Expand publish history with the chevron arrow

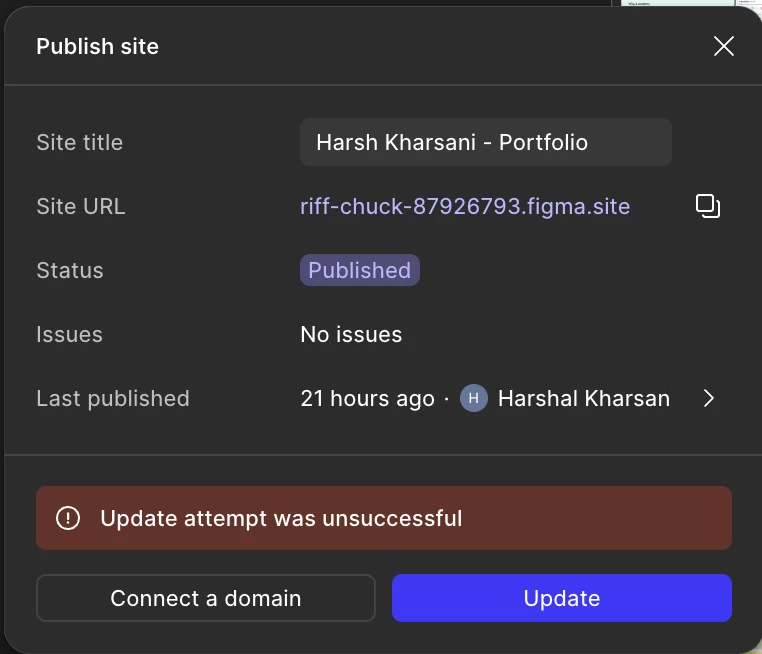[709, 398]
